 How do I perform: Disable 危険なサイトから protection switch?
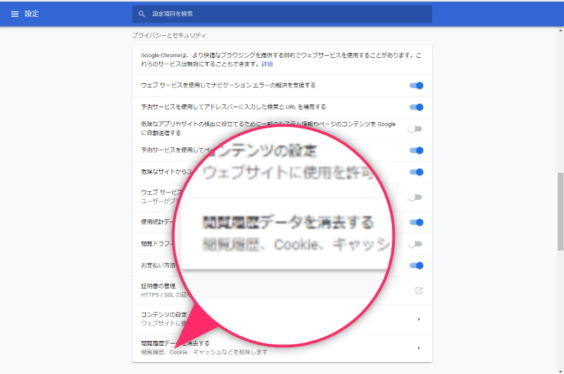click(416, 172)
